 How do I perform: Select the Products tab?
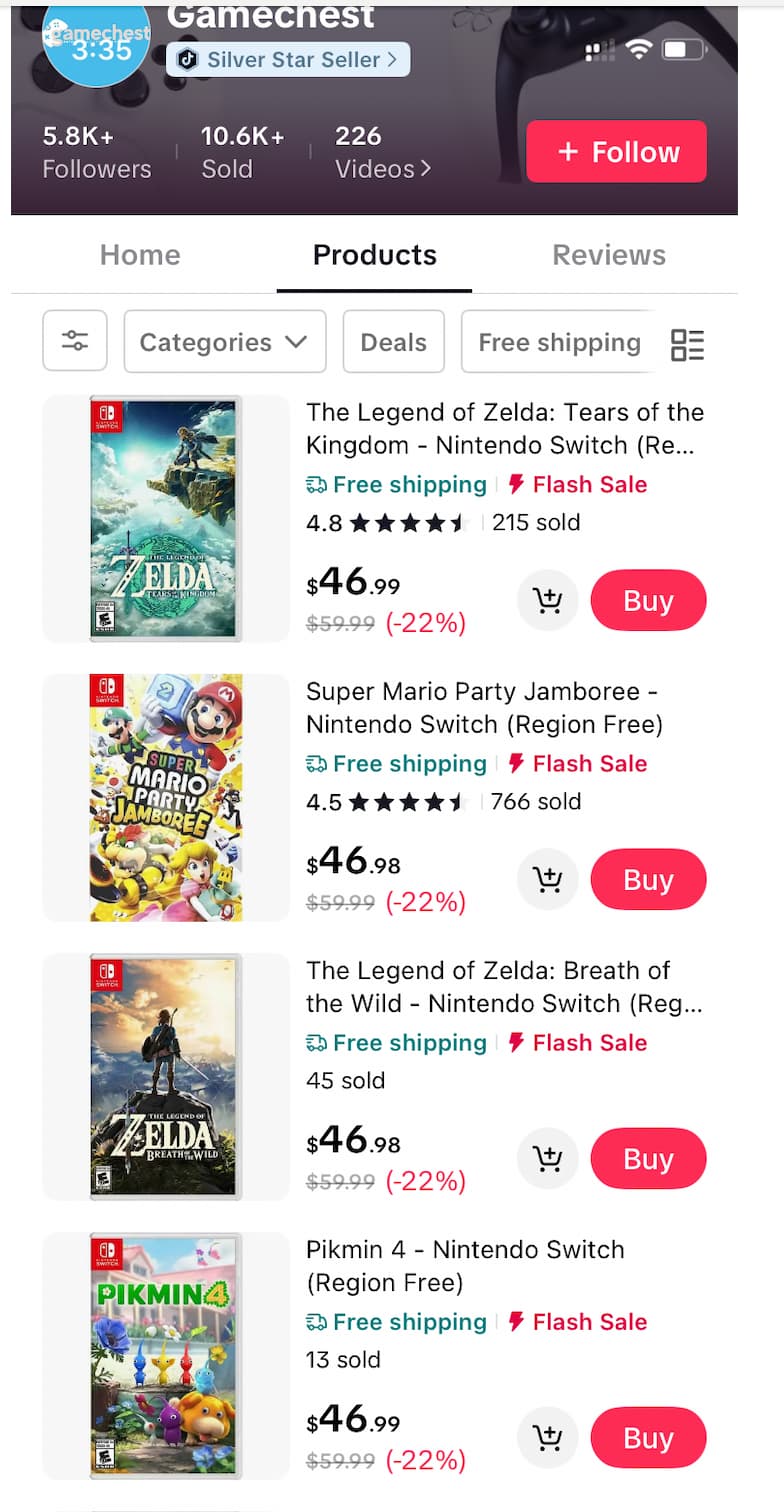point(374,255)
